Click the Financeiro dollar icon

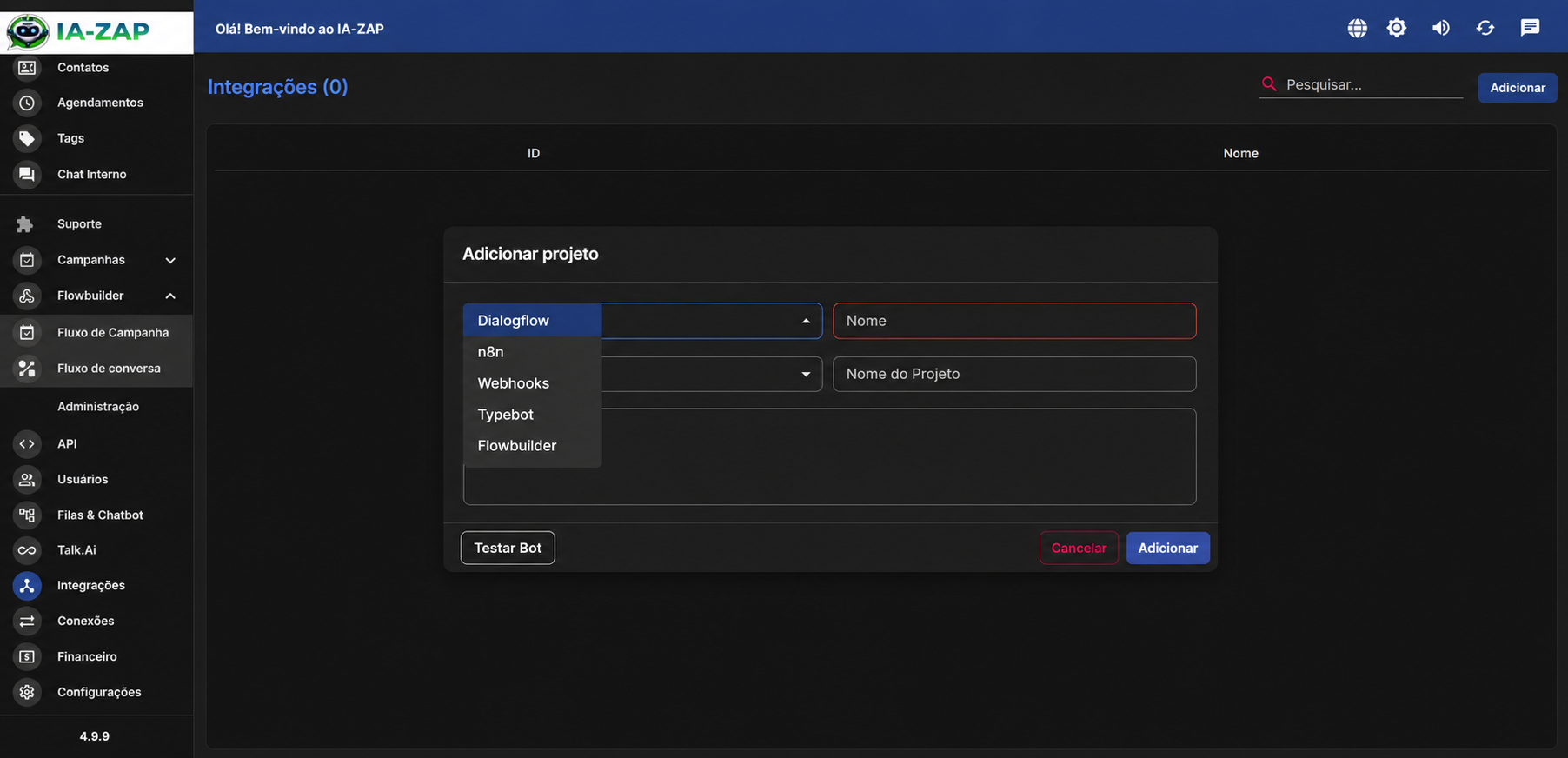coord(27,656)
